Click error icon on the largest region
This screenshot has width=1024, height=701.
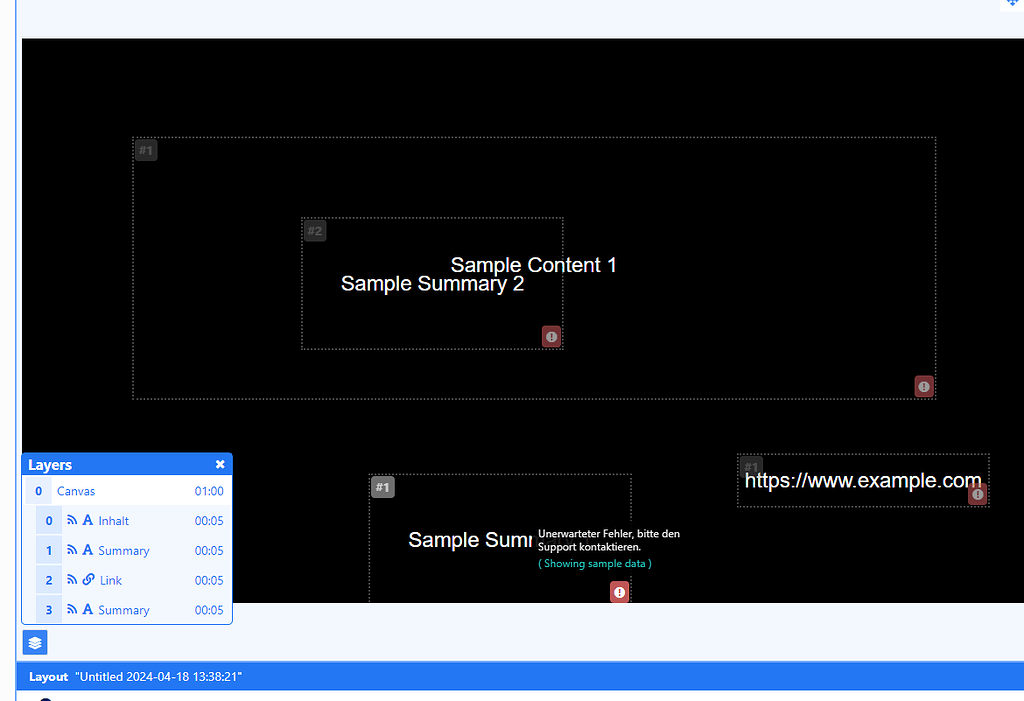[924, 386]
